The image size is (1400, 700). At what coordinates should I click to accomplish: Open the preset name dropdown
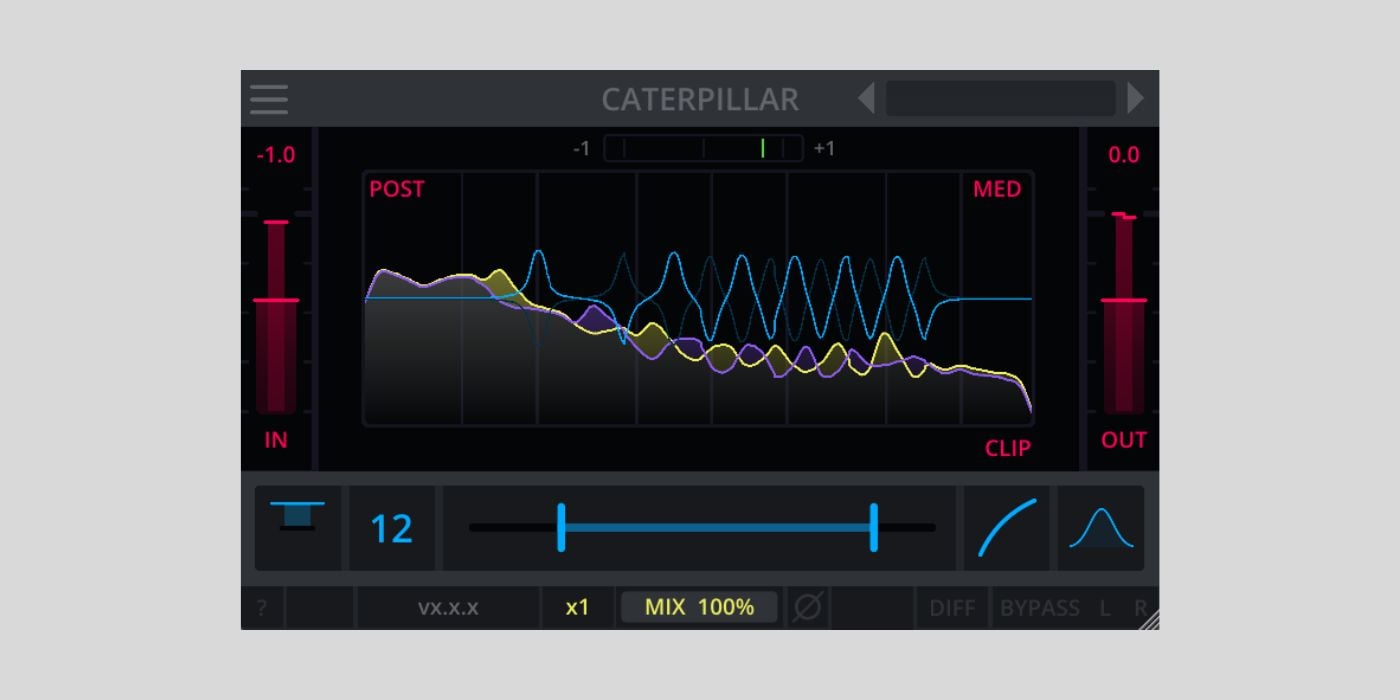click(1000, 98)
